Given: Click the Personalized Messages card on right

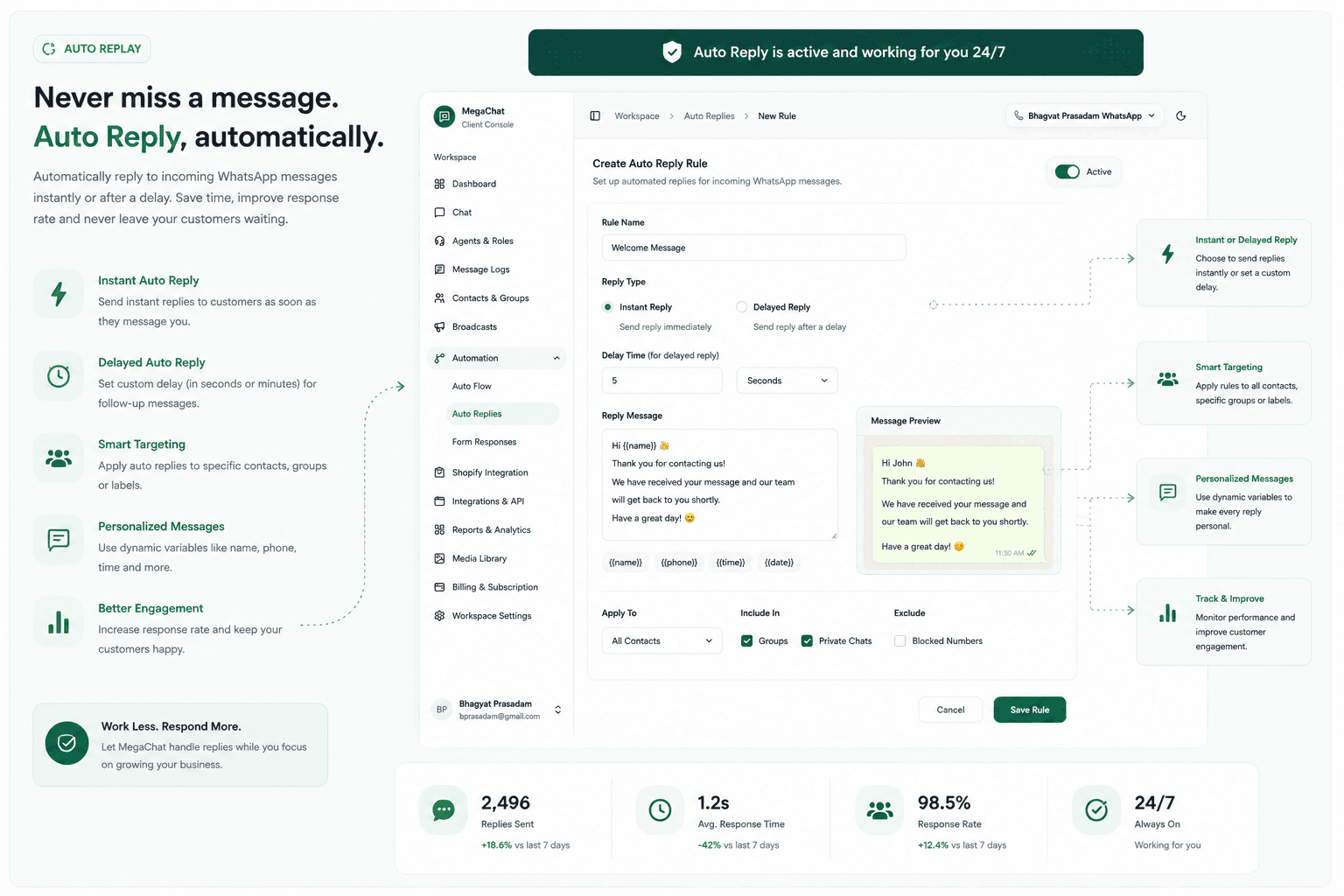Looking at the screenshot, I should 1223,501.
